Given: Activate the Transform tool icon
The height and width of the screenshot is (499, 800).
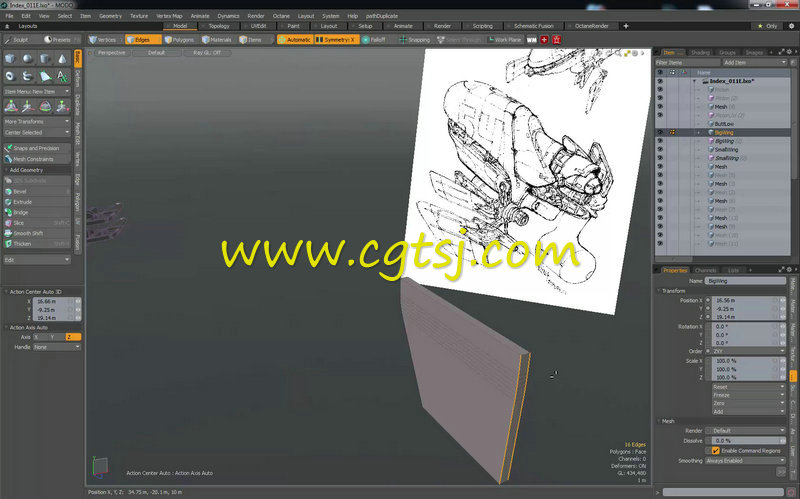Looking at the screenshot, I should click(x=11, y=106).
